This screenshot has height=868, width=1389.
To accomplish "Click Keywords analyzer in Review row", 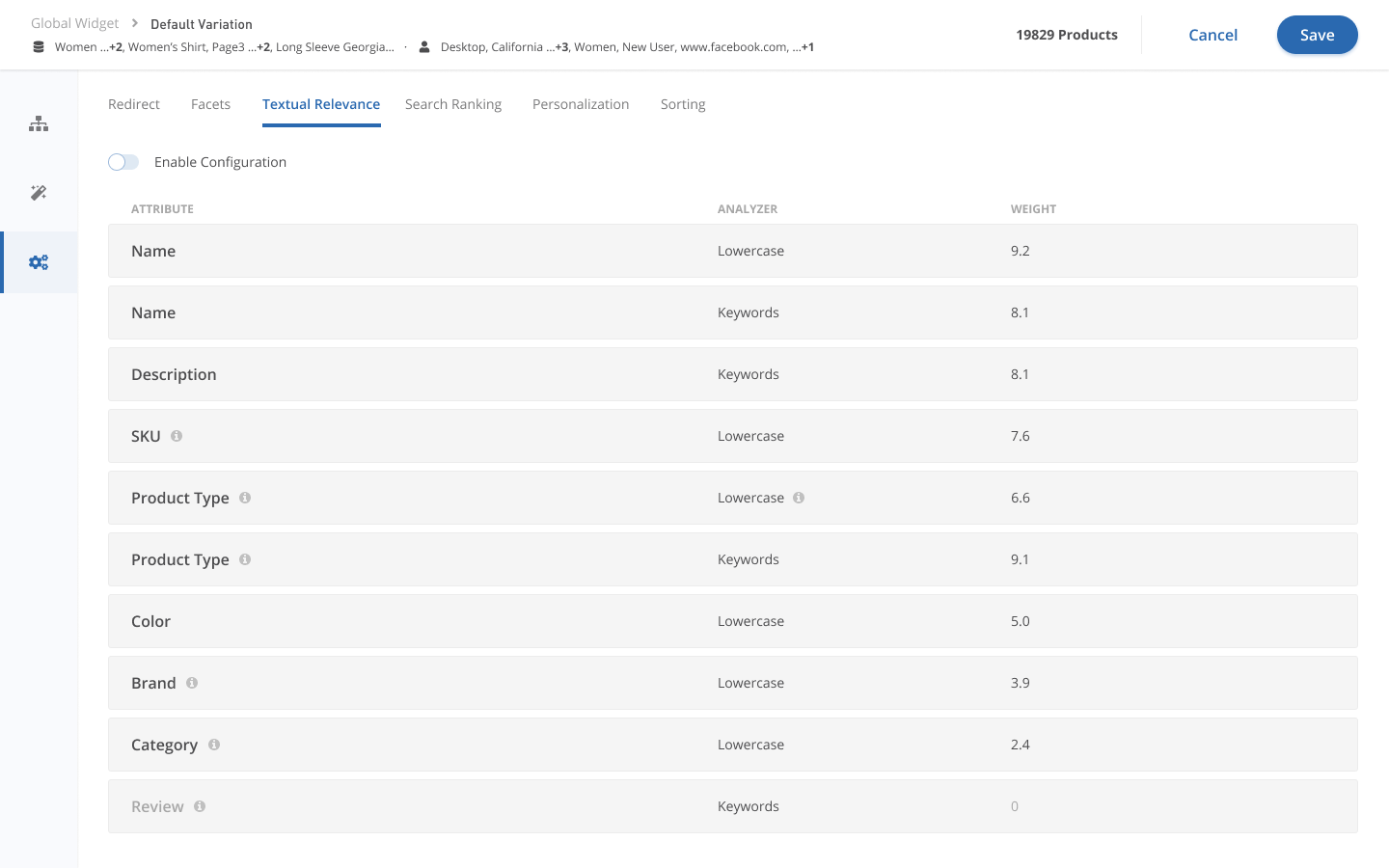I will (749, 806).
